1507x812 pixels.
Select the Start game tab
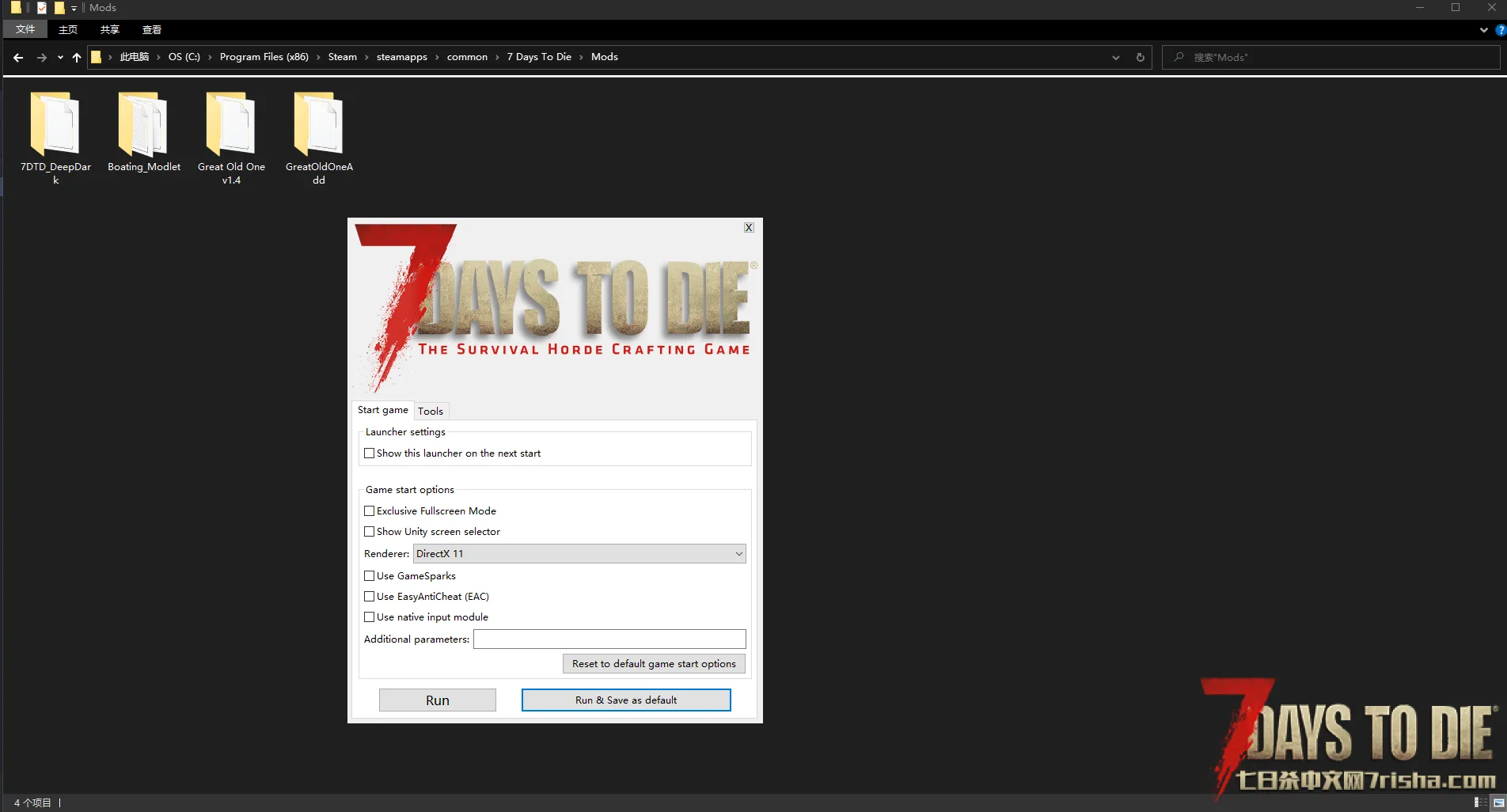coord(383,410)
